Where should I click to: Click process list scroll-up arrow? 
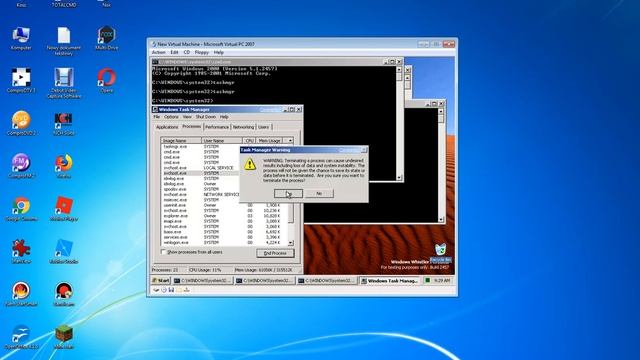[290, 140]
